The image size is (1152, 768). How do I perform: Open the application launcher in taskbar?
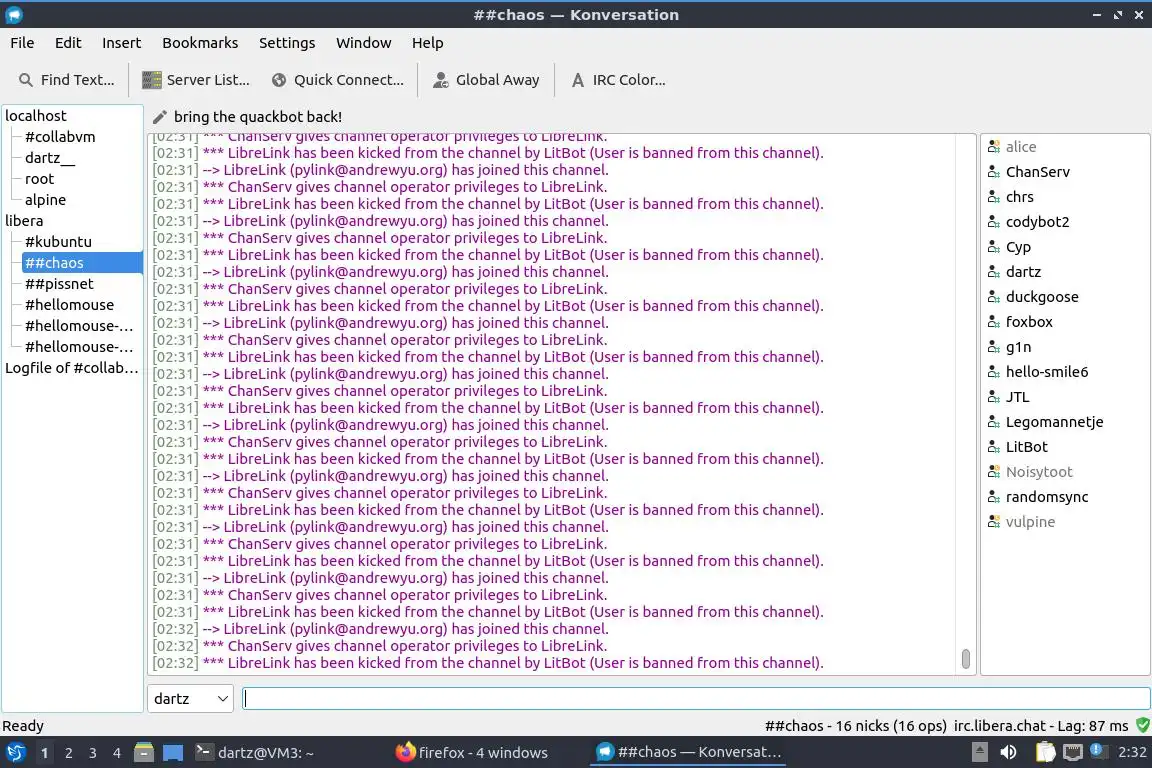(15, 753)
